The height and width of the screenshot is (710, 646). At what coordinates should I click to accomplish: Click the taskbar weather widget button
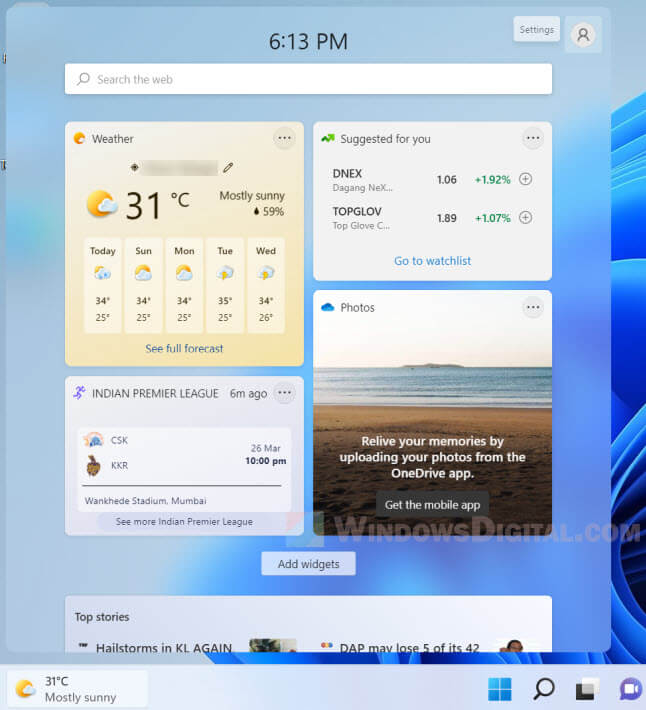pos(77,689)
